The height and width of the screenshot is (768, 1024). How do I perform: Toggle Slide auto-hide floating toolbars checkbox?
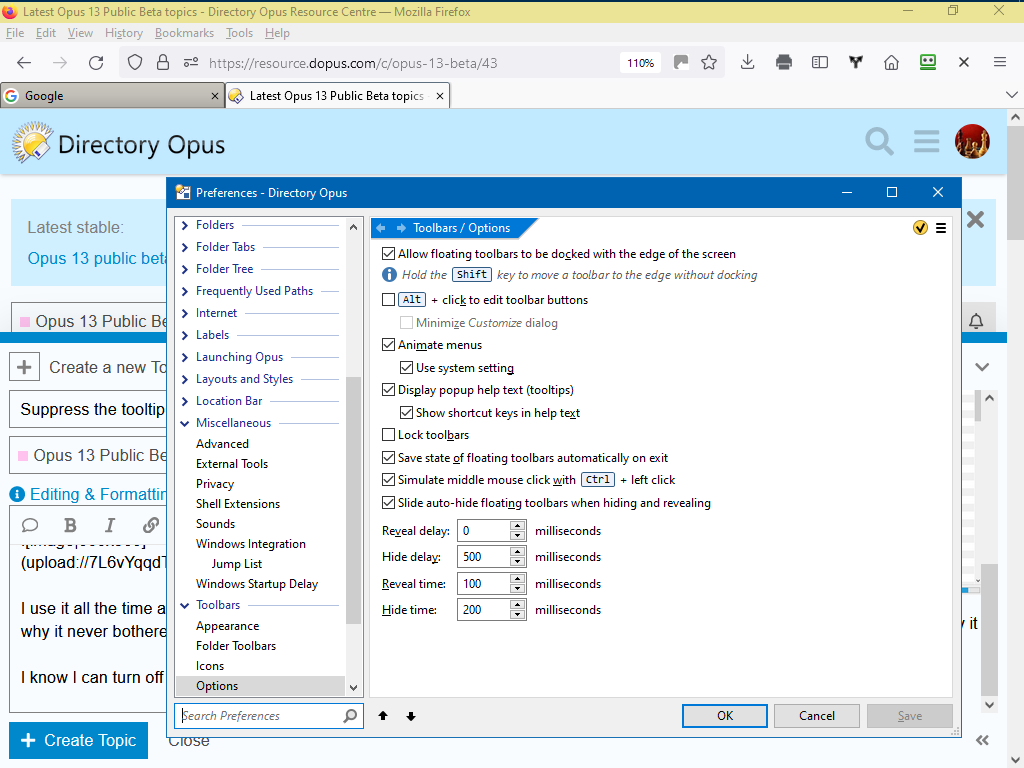click(389, 503)
